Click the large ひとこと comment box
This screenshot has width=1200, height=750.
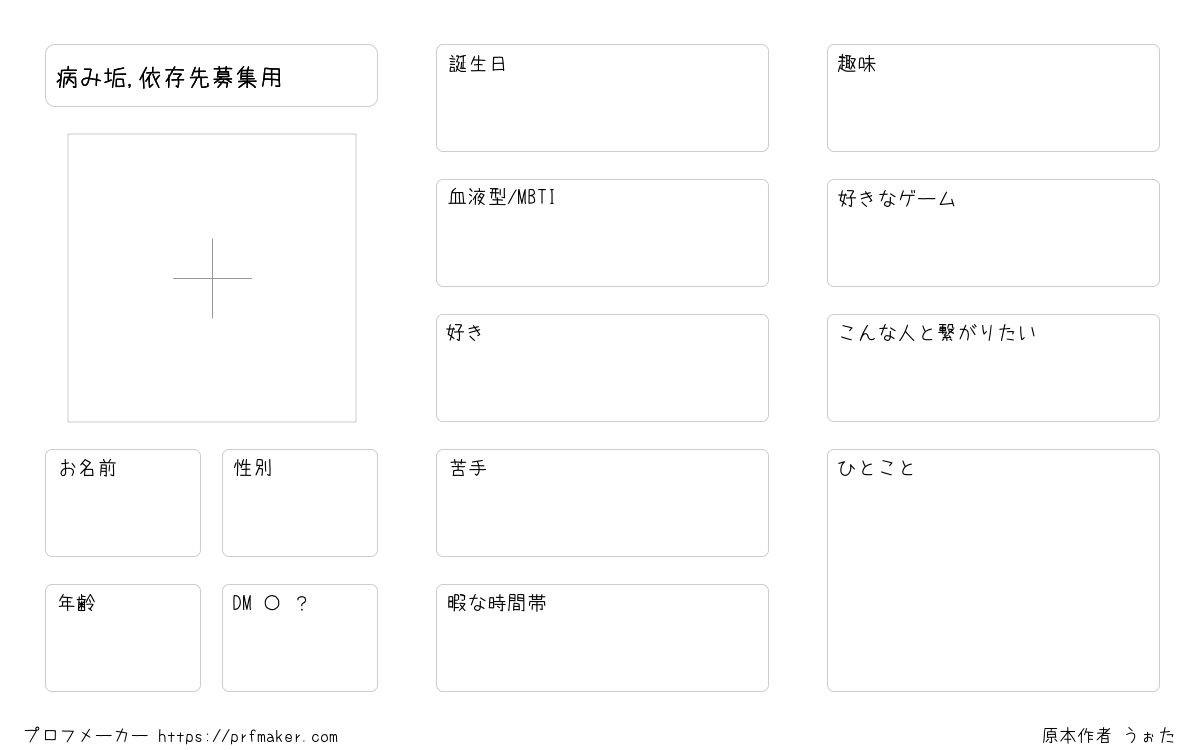point(993,570)
